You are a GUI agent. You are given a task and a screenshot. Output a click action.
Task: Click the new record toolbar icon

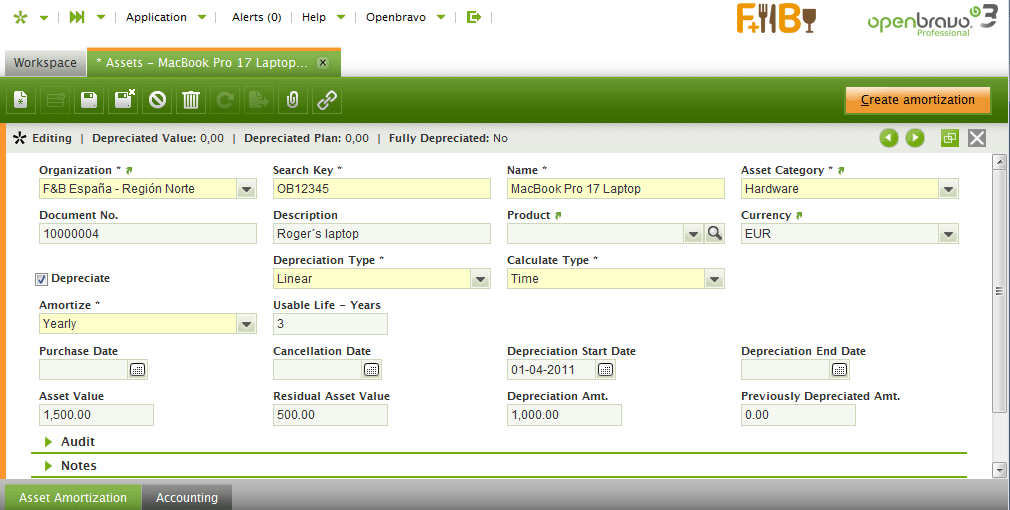pyautogui.click(x=21, y=100)
